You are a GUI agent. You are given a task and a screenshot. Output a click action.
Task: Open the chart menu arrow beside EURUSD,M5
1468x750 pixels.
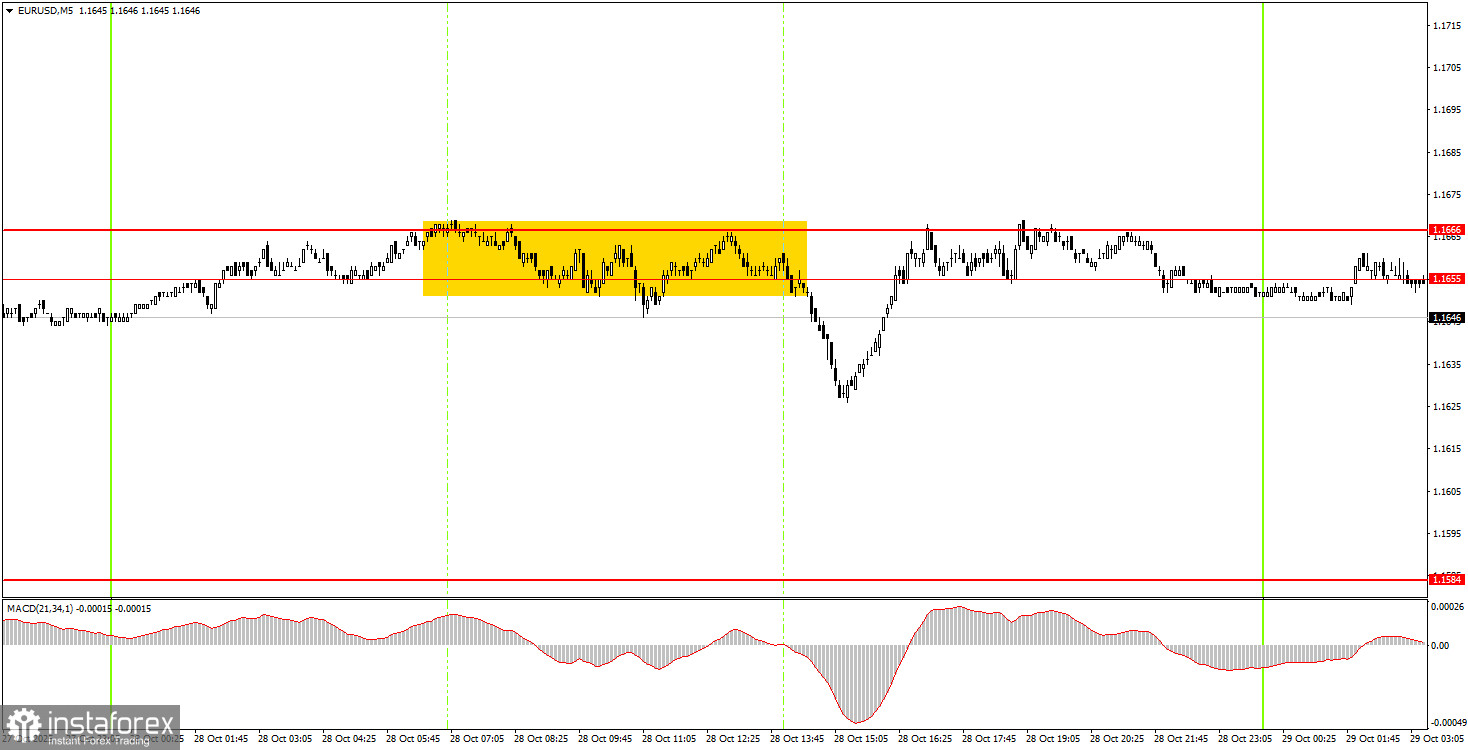tap(9, 9)
